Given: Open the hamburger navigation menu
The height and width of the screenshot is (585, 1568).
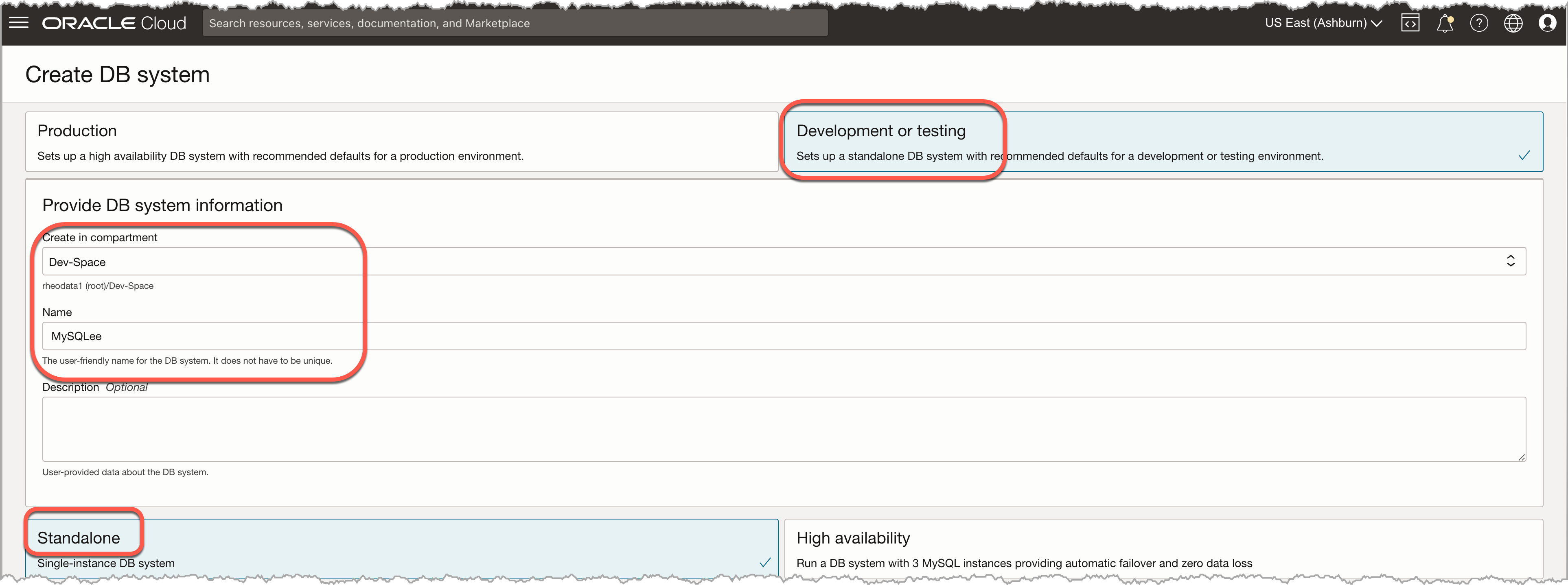Looking at the screenshot, I should [x=19, y=23].
